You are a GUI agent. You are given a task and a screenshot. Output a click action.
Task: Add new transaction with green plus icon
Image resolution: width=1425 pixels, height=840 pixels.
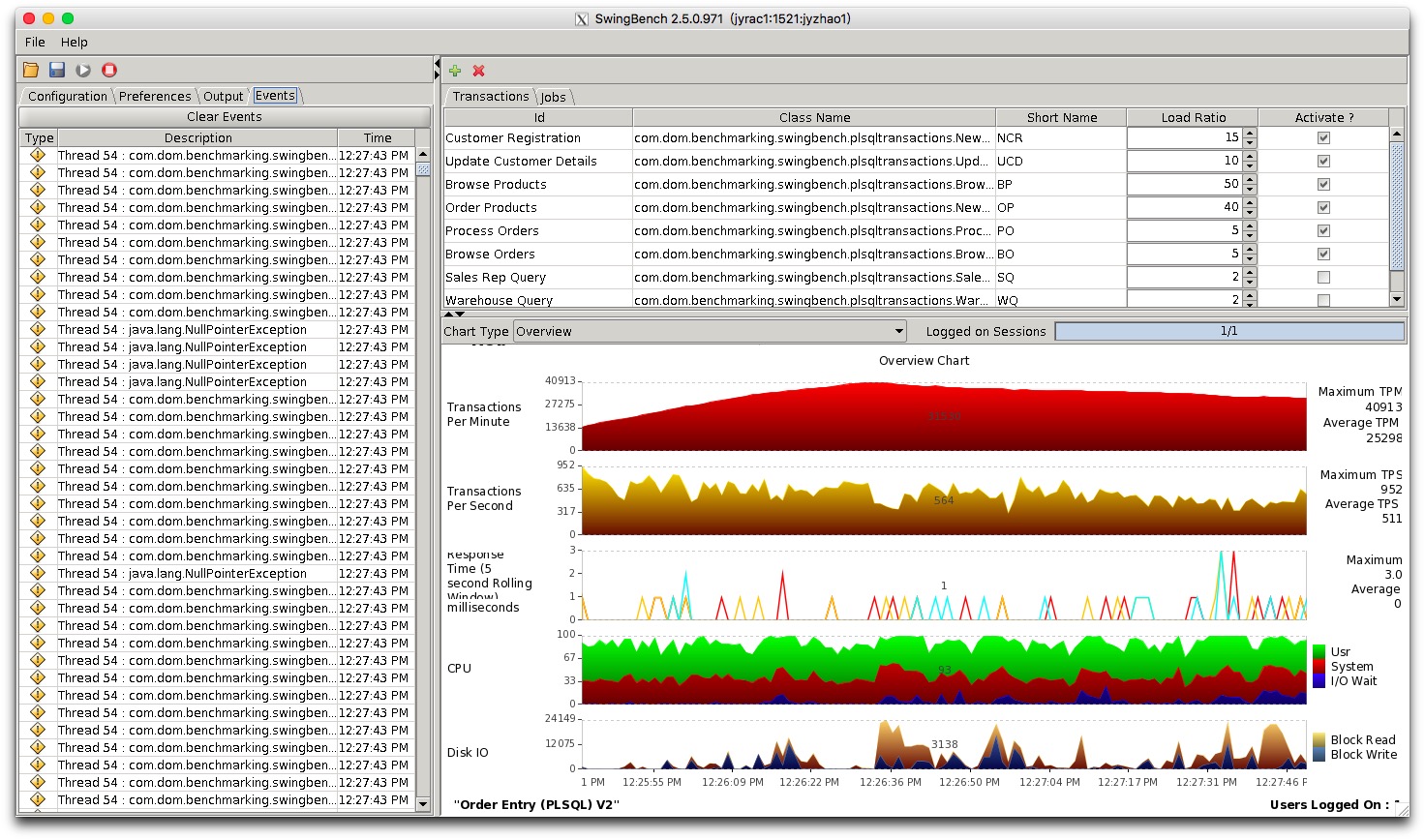(x=455, y=71)
